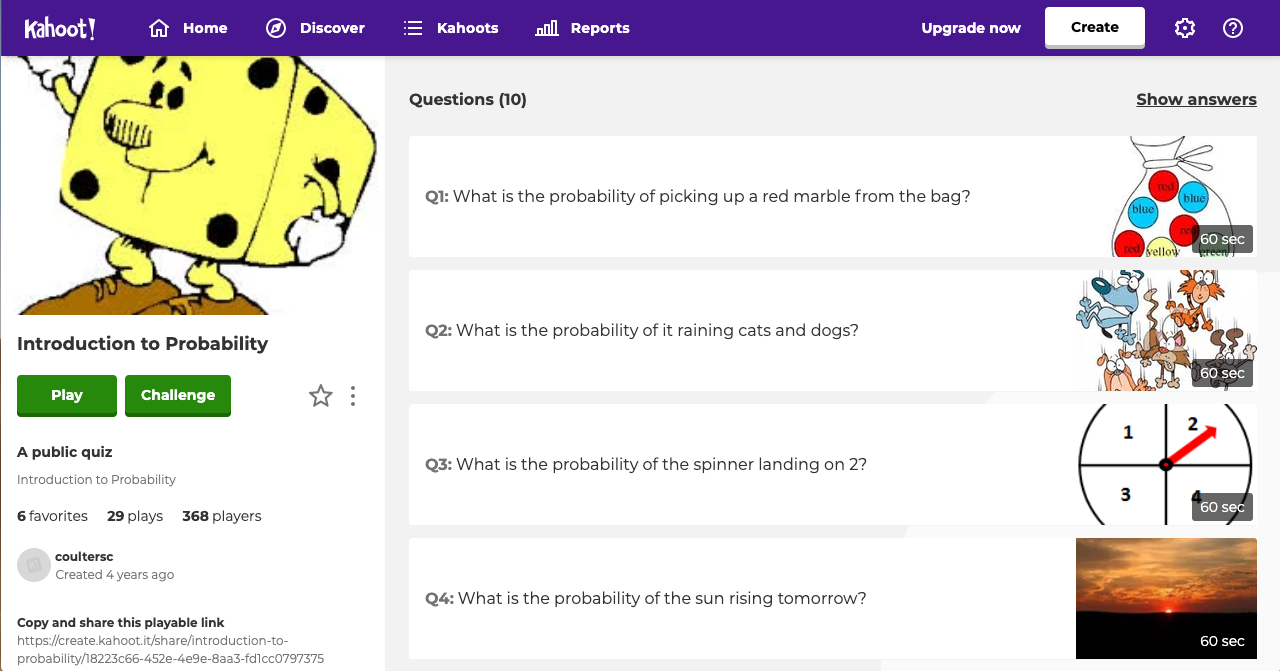The height and width of the screenshot is (671, 1280).
Task: Go to the Reports section
Action: 581,28
